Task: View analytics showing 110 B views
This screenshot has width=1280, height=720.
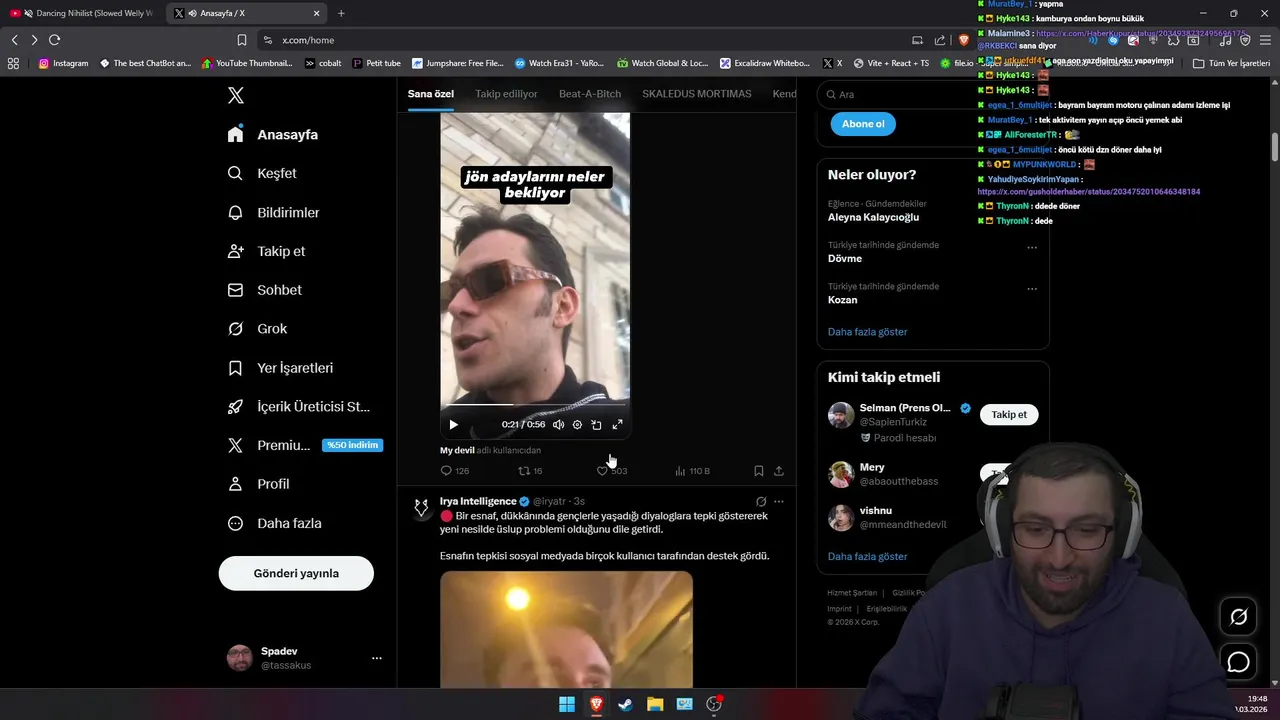Action: click(692, 471)
